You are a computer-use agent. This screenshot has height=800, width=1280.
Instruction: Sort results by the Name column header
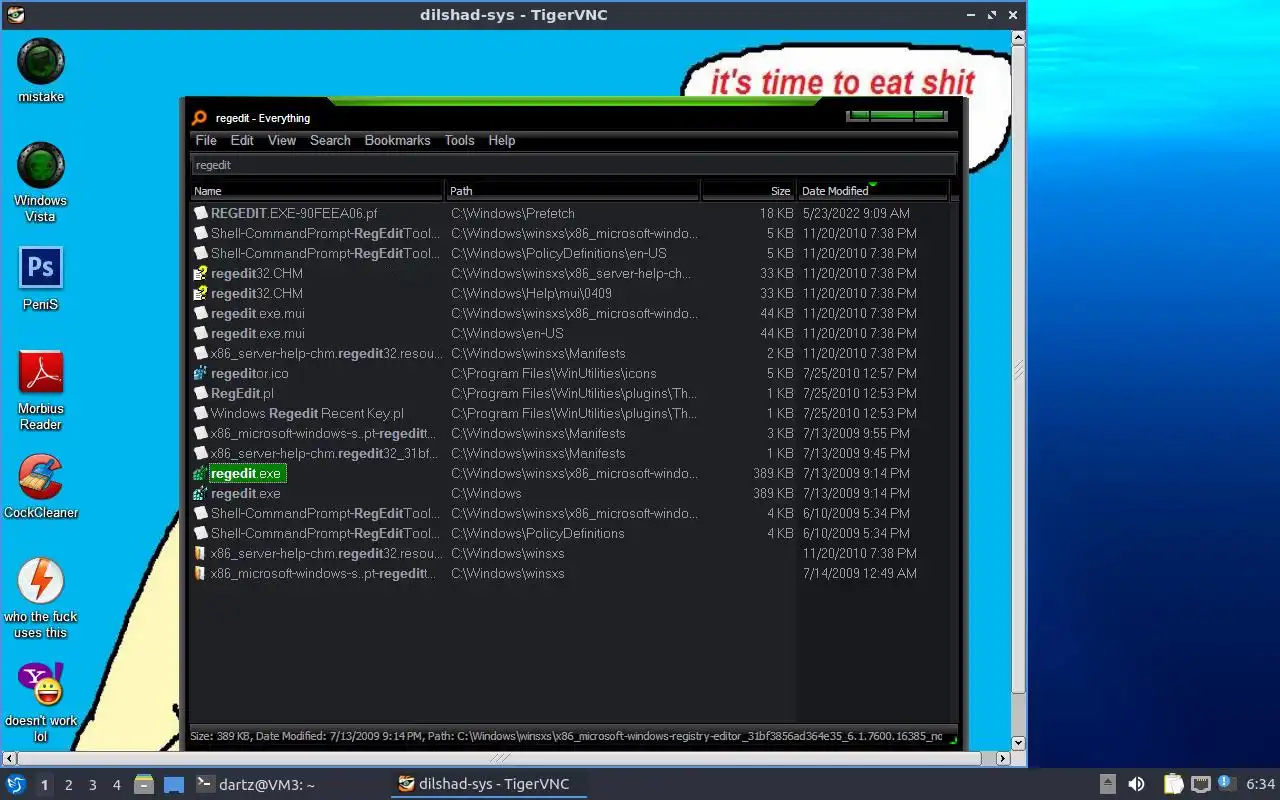click(317, 190)
